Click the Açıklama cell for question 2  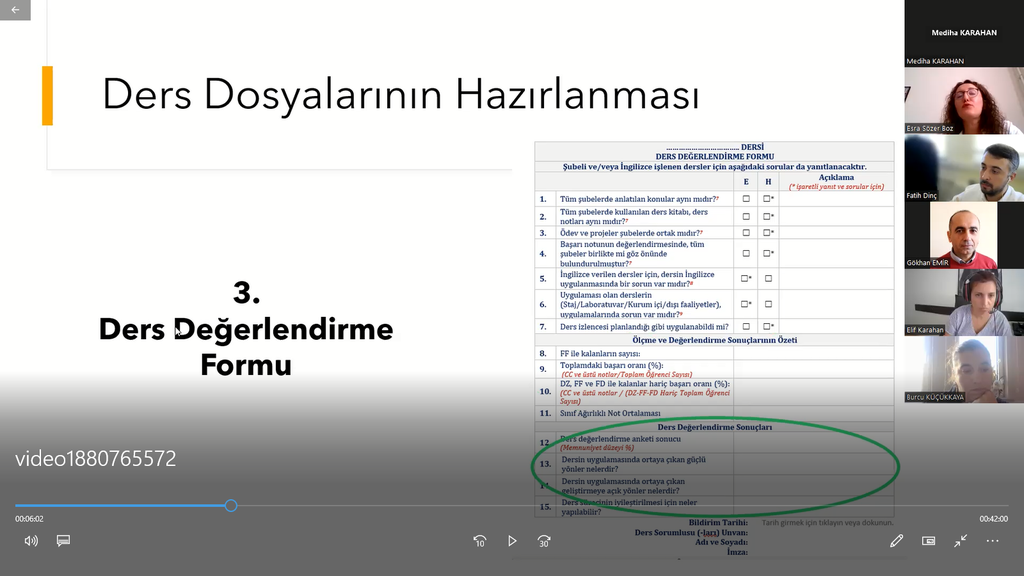coord(836,215)
